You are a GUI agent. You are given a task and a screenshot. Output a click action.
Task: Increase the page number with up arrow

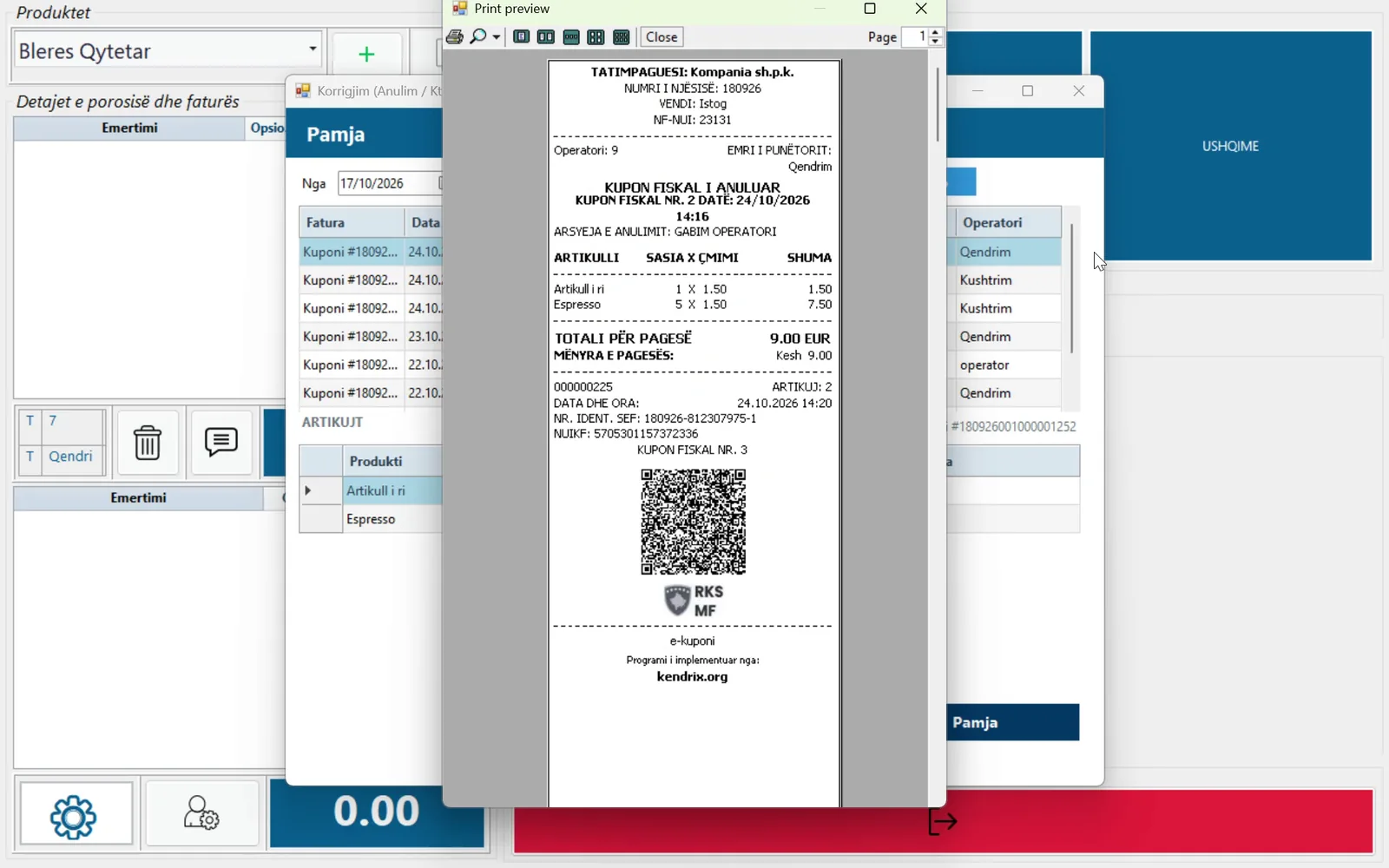point(936,32)
